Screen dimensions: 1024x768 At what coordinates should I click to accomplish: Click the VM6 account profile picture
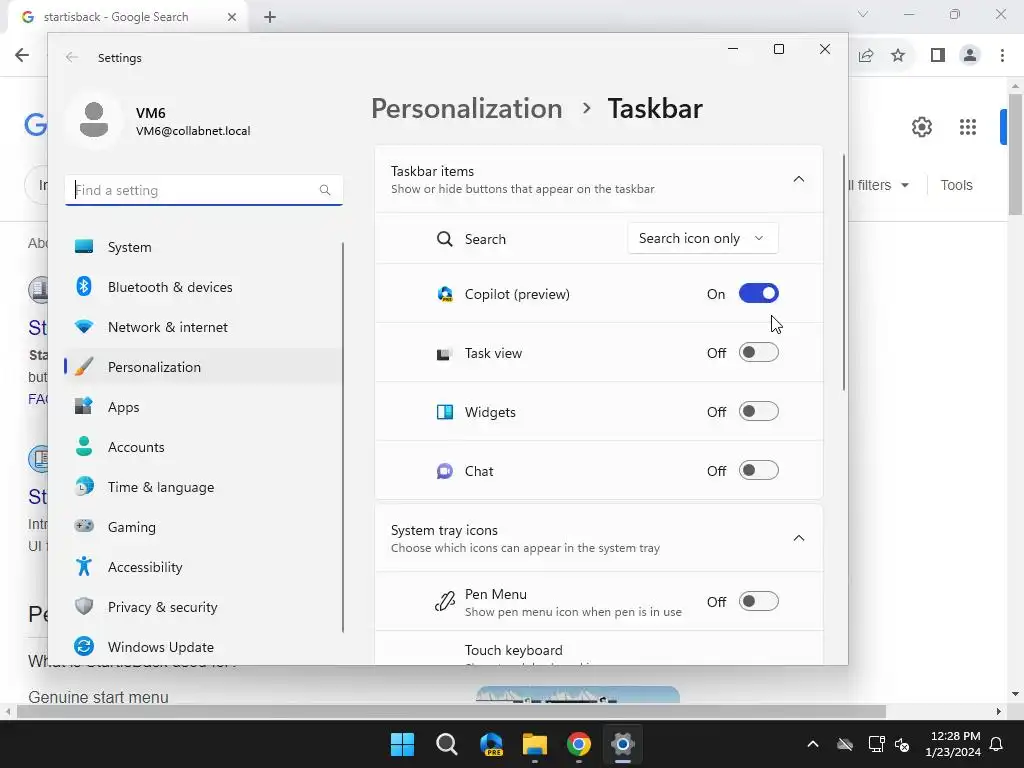pyautogui.click(x=94, y=120)
